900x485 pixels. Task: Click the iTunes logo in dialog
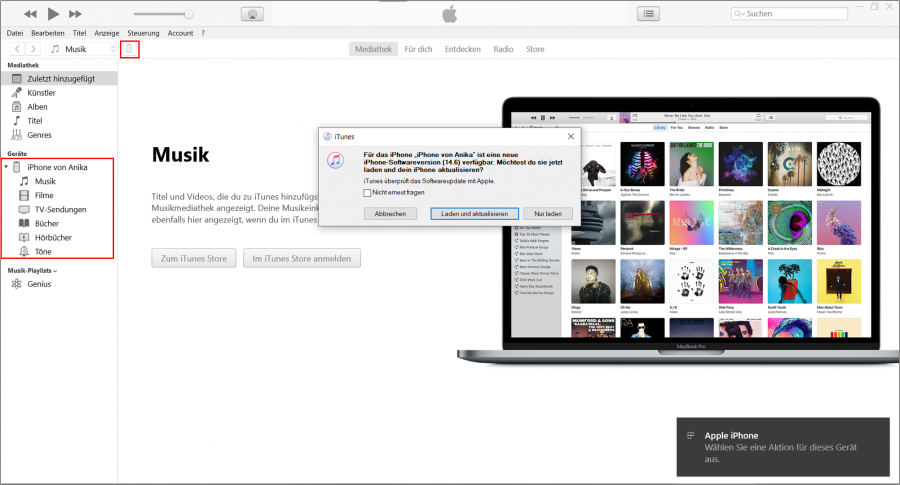[336, 160]
